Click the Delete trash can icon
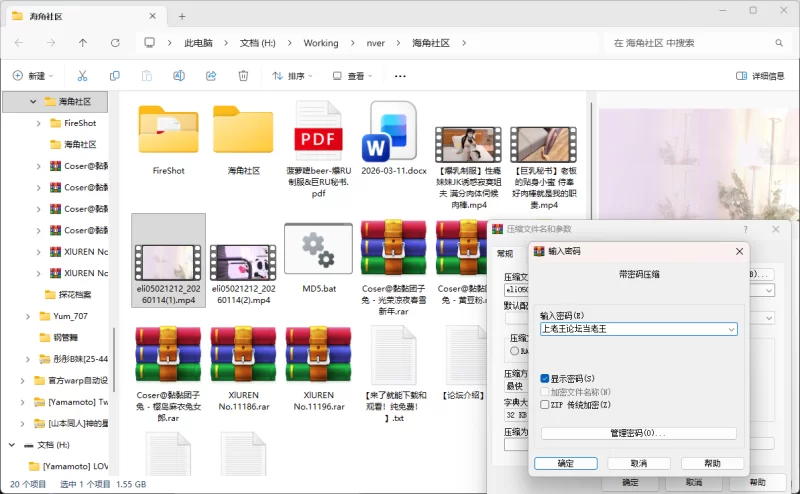 pos(243,76)
